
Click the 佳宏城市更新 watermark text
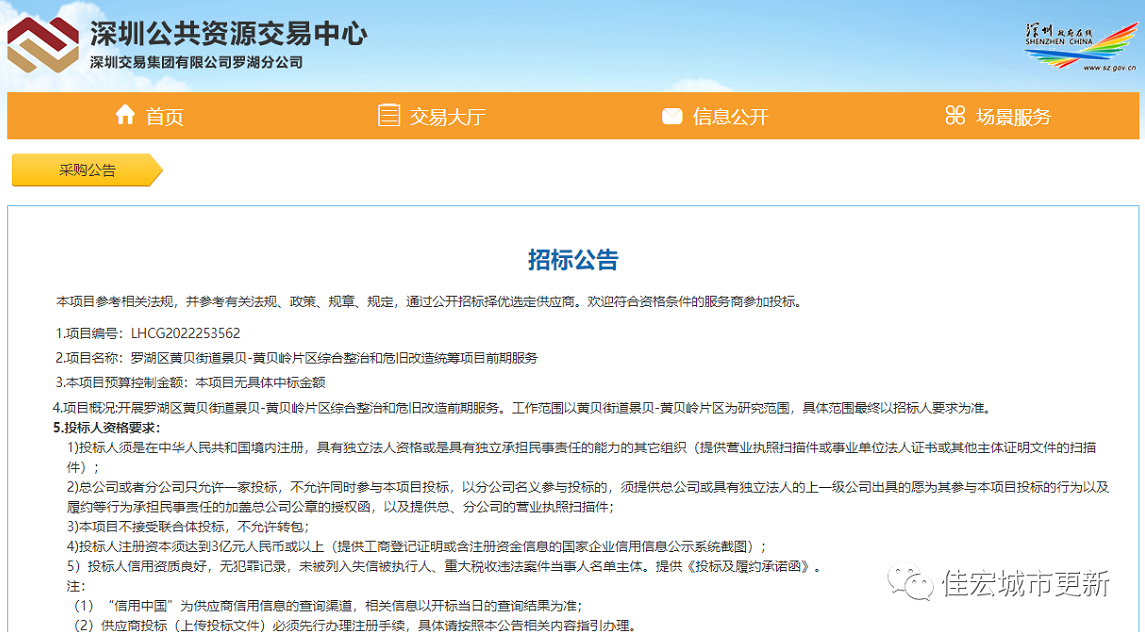pyautogui.click(x=1024, y=582)
